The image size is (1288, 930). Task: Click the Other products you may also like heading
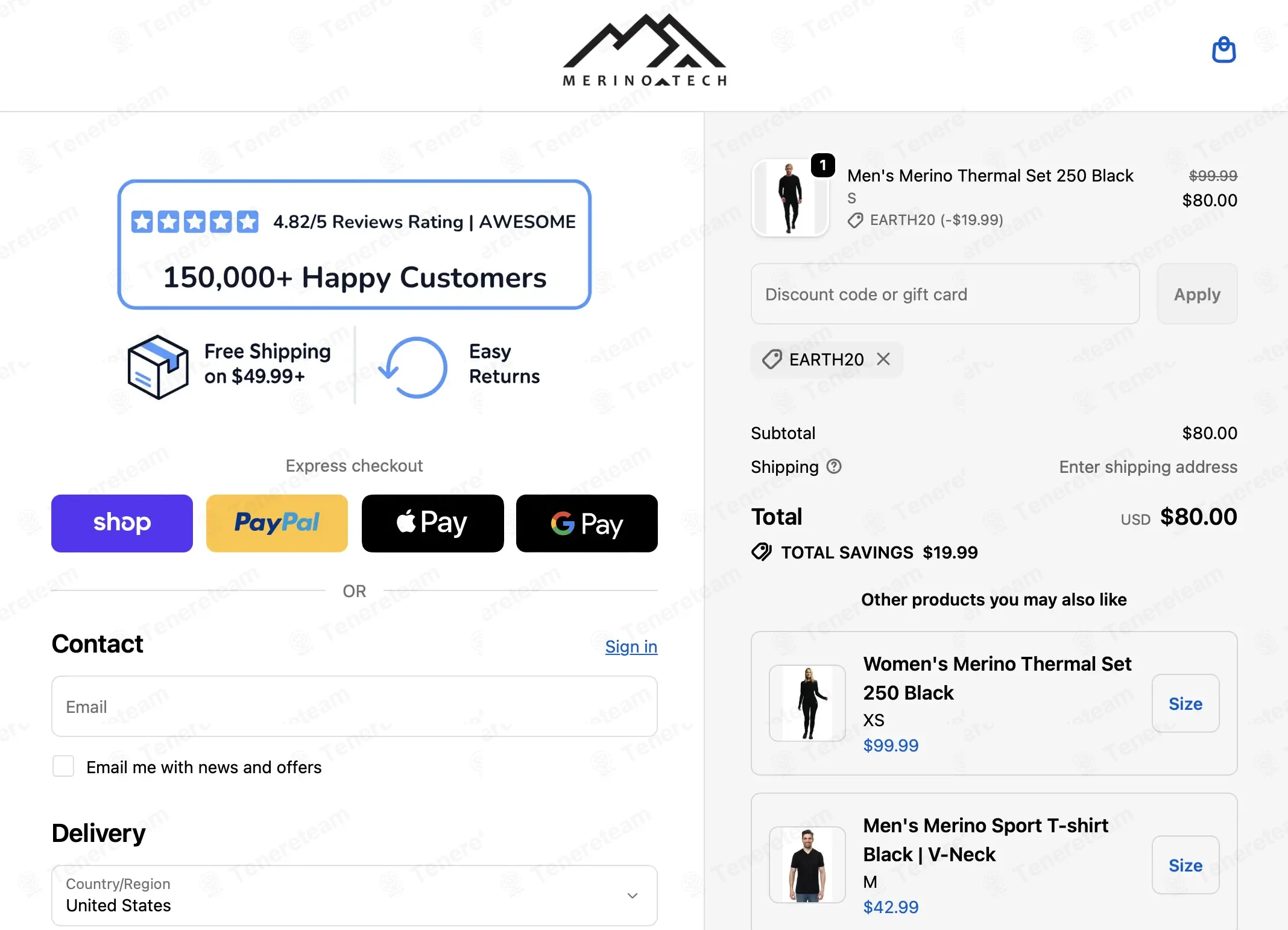[994, 599]
